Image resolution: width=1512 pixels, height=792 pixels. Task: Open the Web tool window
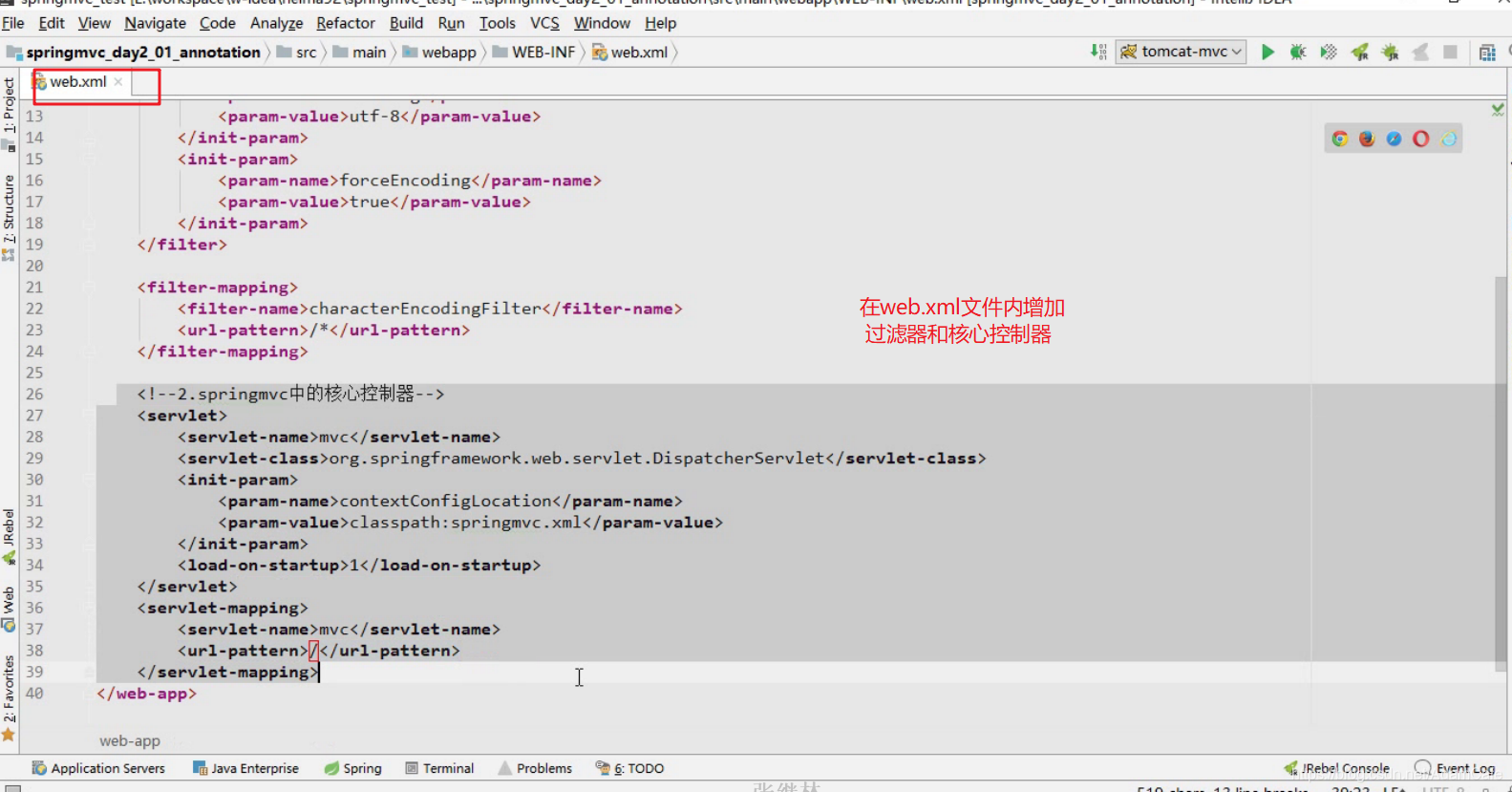click(x=9, y=609)
